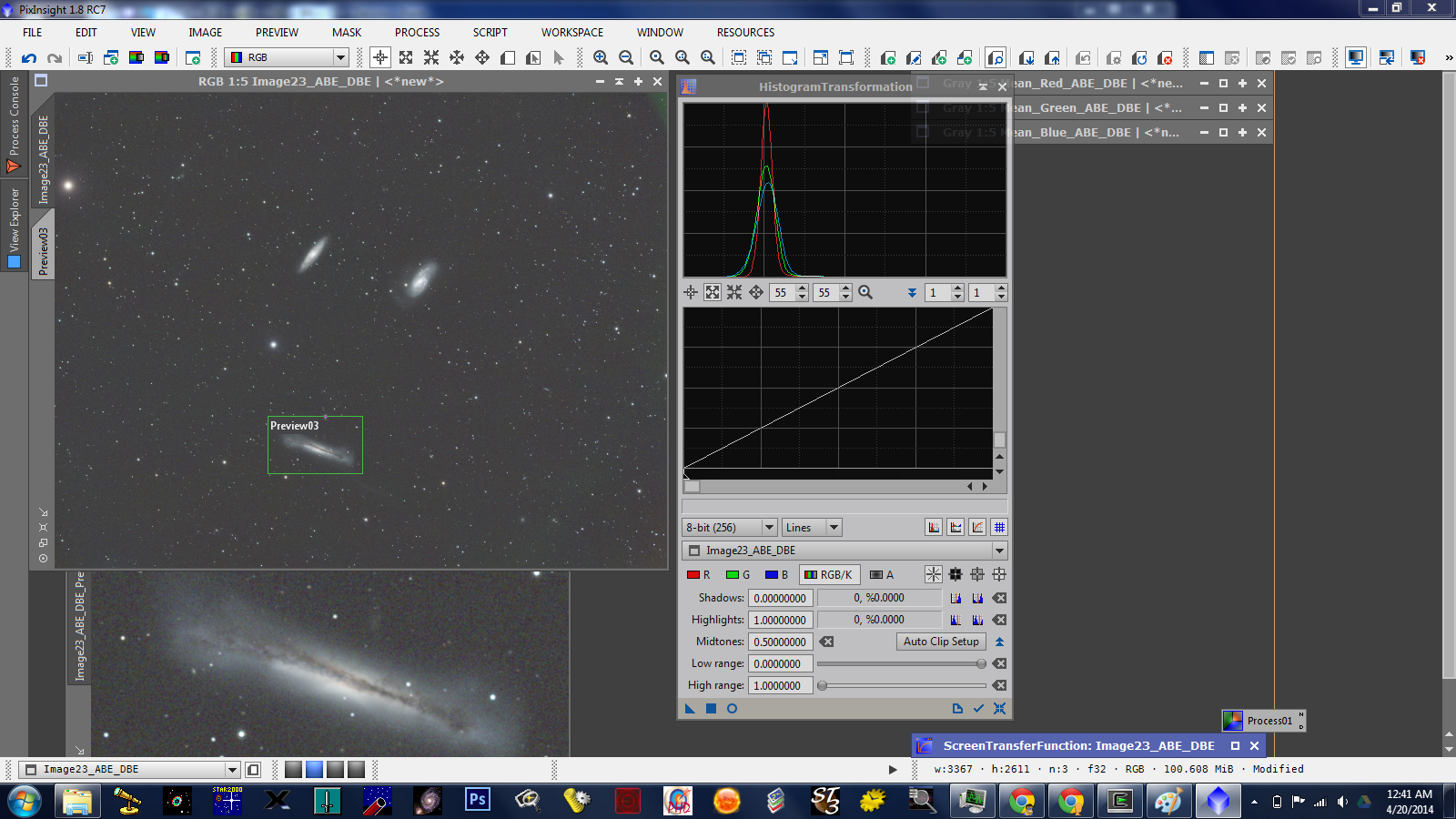Click the Midtones value input field
The height and width of the screenshot is (819, 1456).
click(780, 642)
